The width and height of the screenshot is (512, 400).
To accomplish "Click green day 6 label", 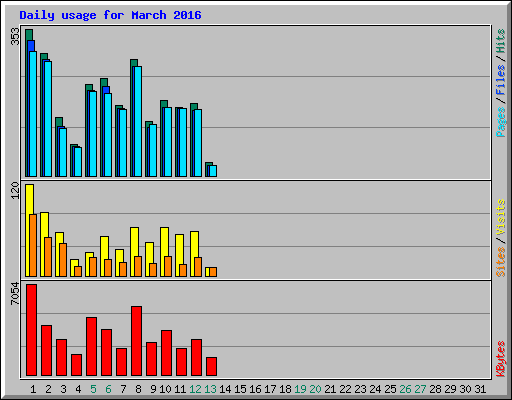I will 108,389.
